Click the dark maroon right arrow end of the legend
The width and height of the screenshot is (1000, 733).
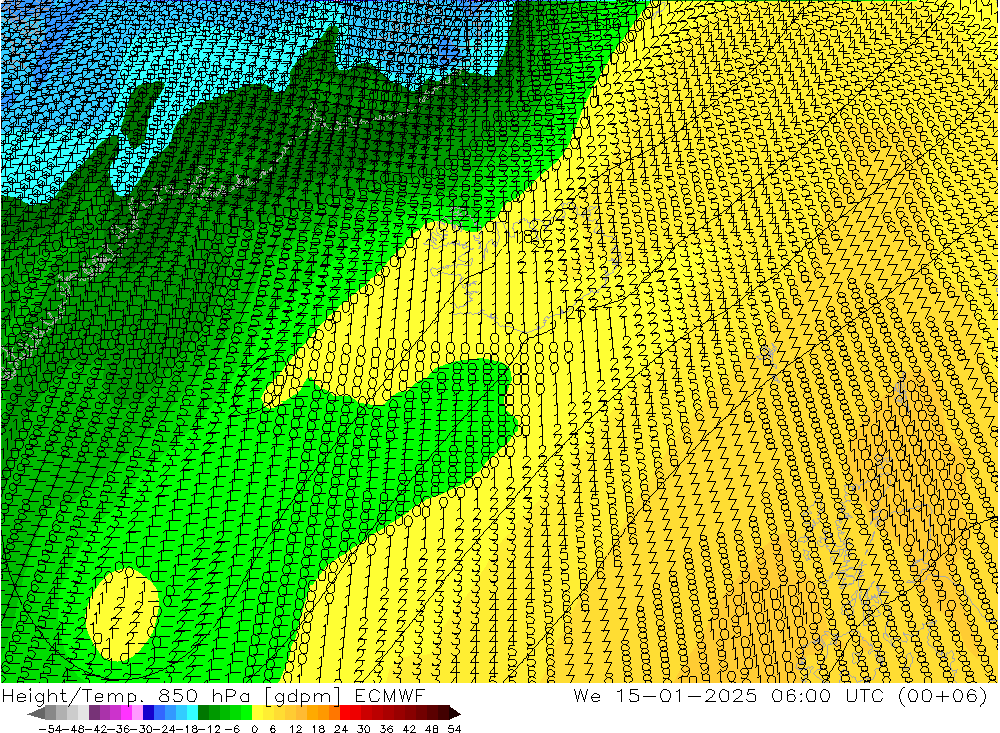pos(454,713)
